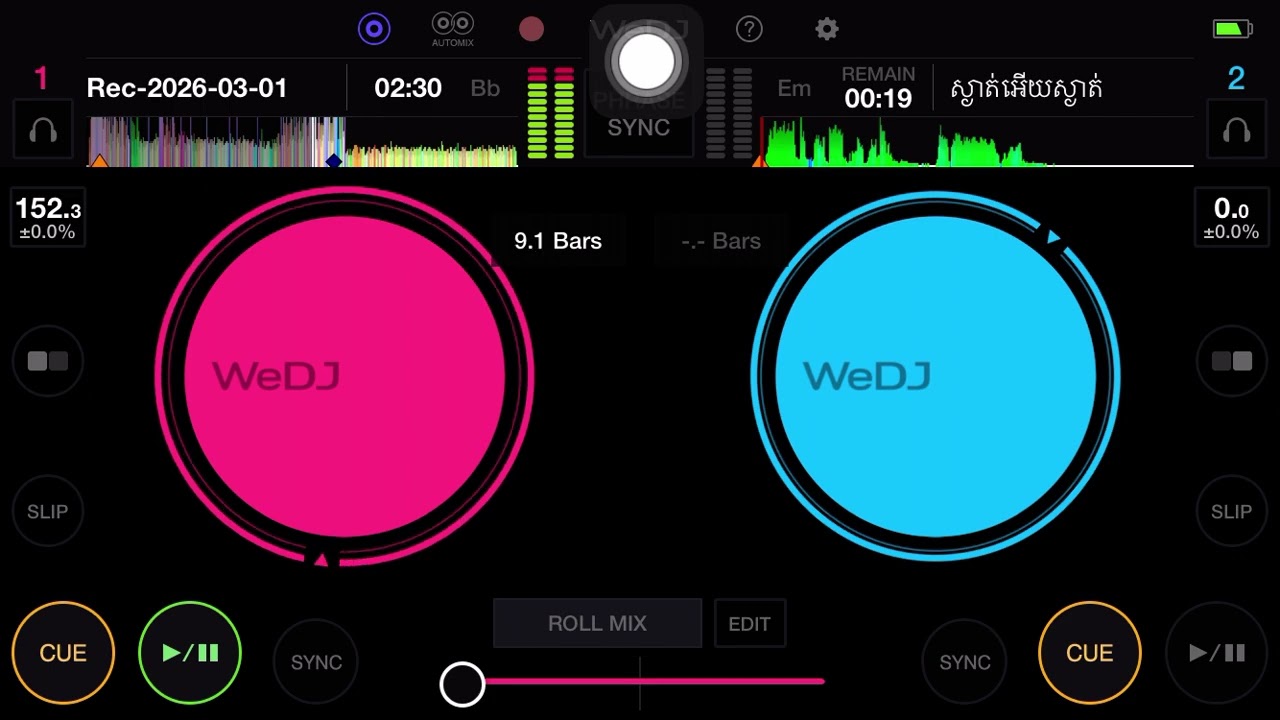Hit CUE on deck 2
The image size is (1280, 720).
point(1090,653)
